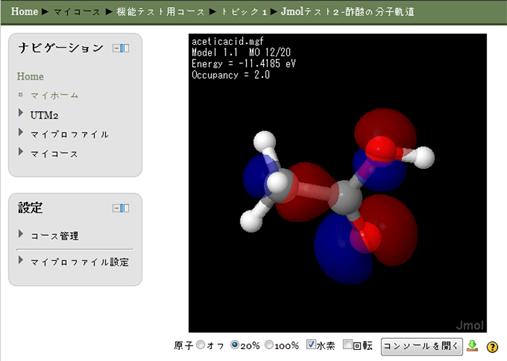Click the Model 1.1 MO 12/20 text

241,52
